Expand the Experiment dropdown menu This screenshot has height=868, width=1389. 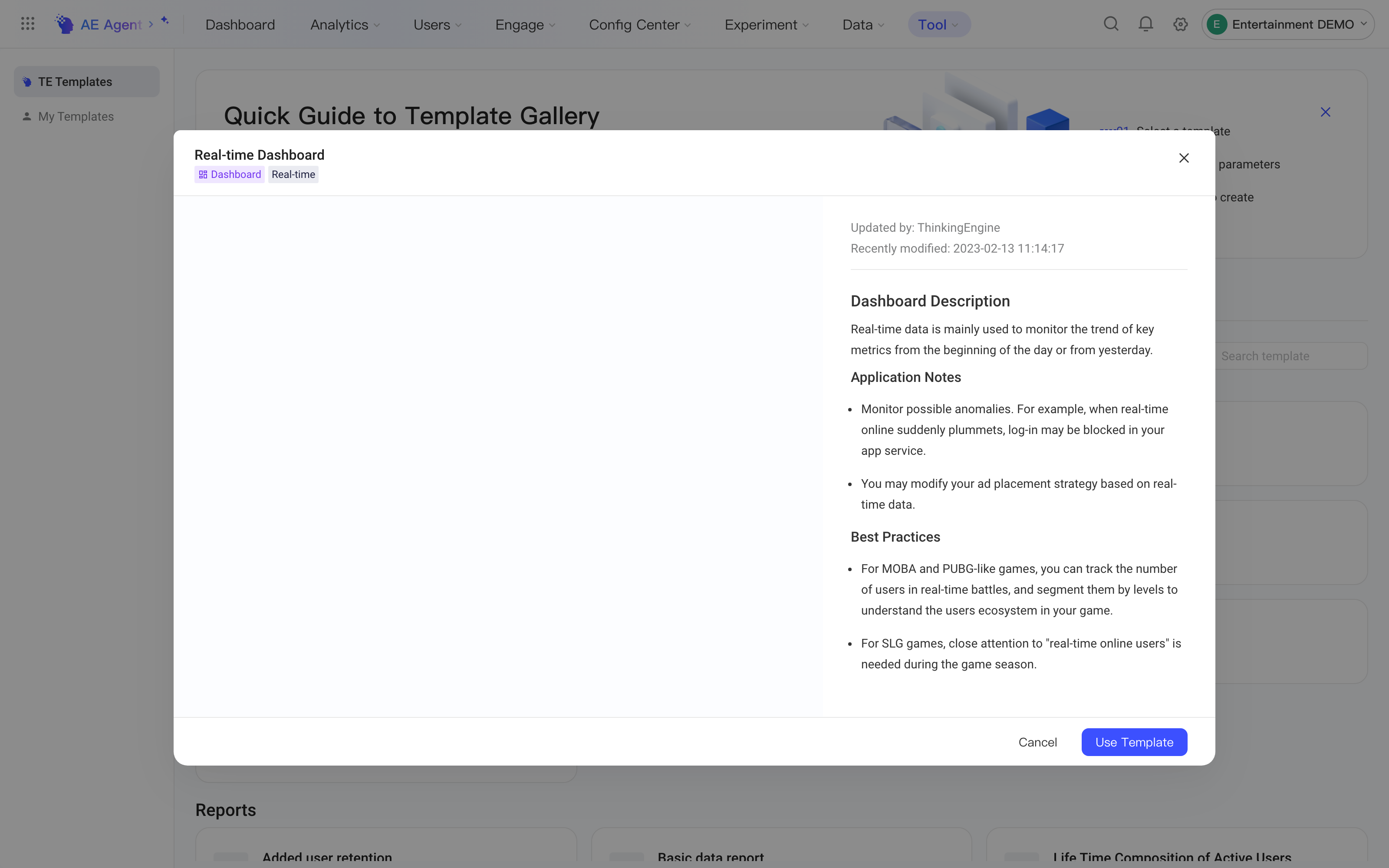[767, 25]
